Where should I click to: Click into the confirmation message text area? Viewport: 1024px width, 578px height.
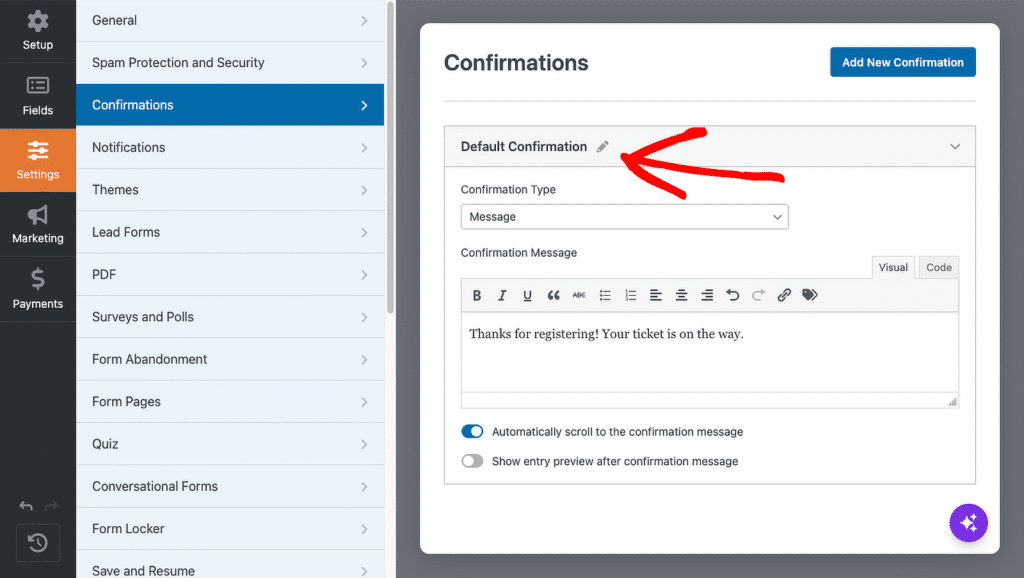tap(709, 352)
